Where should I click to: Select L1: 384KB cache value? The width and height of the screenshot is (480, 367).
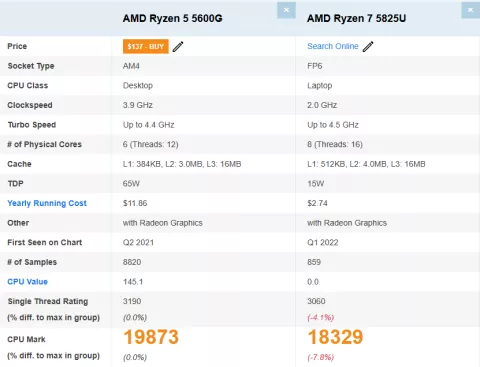[x=182, y=164]
